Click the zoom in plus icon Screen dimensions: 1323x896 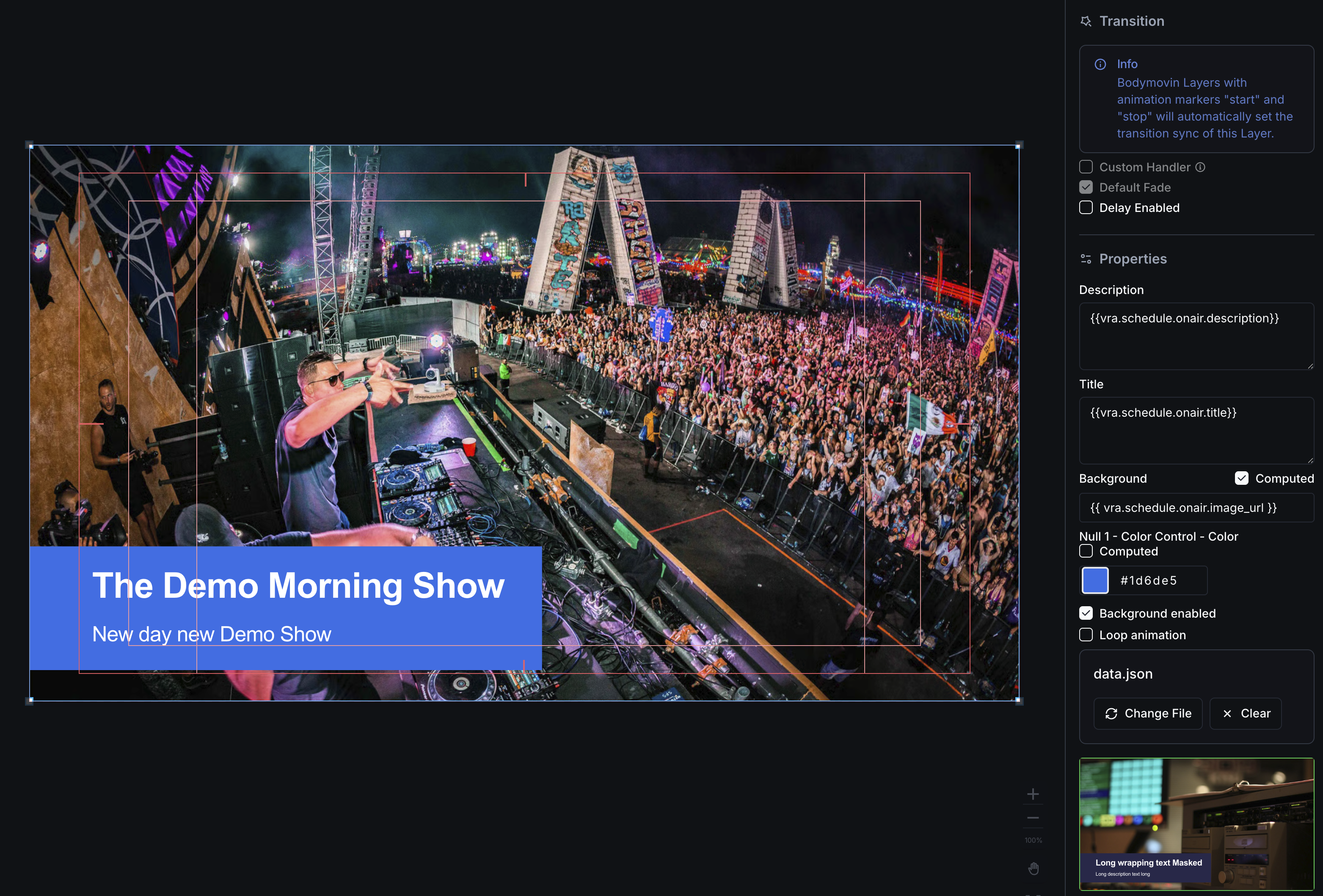1033,794
